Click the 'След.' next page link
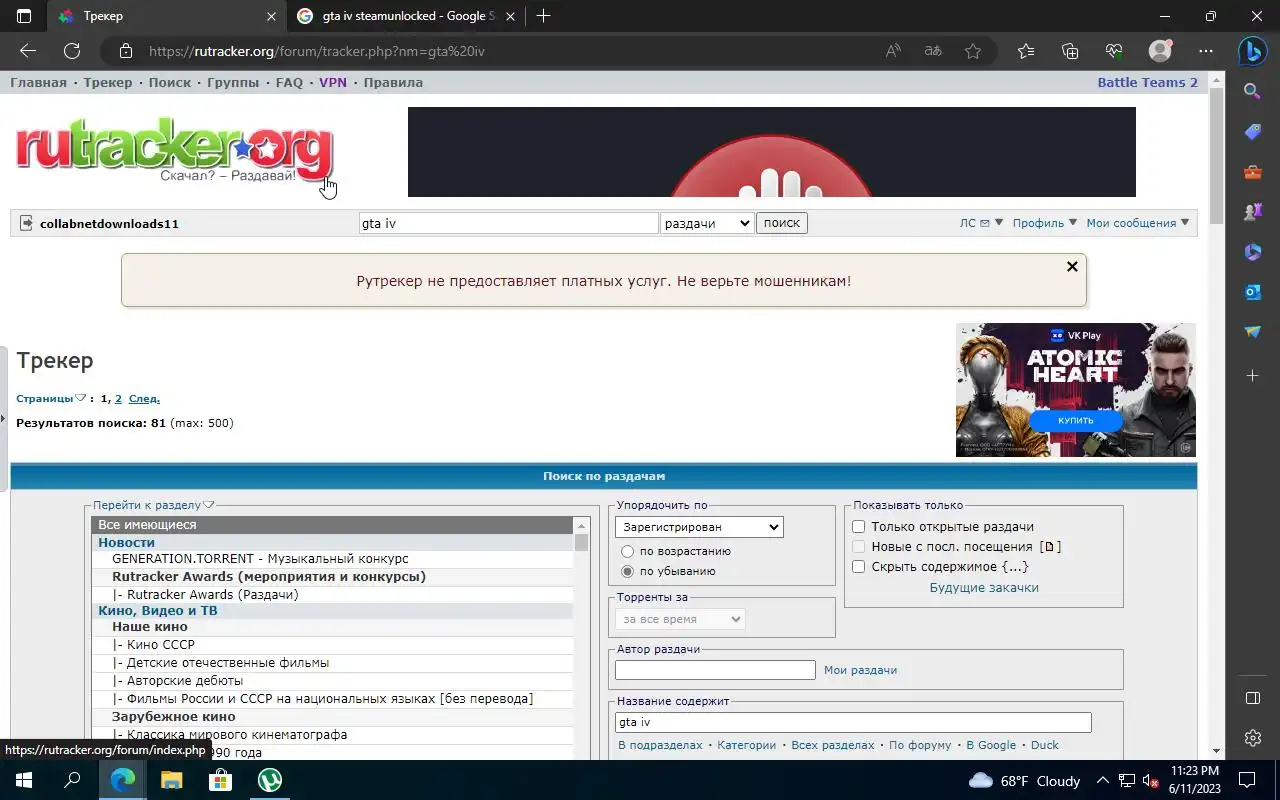Viewport: 1280px width, 800px height. pyautogui.click(x=144, y=398)
